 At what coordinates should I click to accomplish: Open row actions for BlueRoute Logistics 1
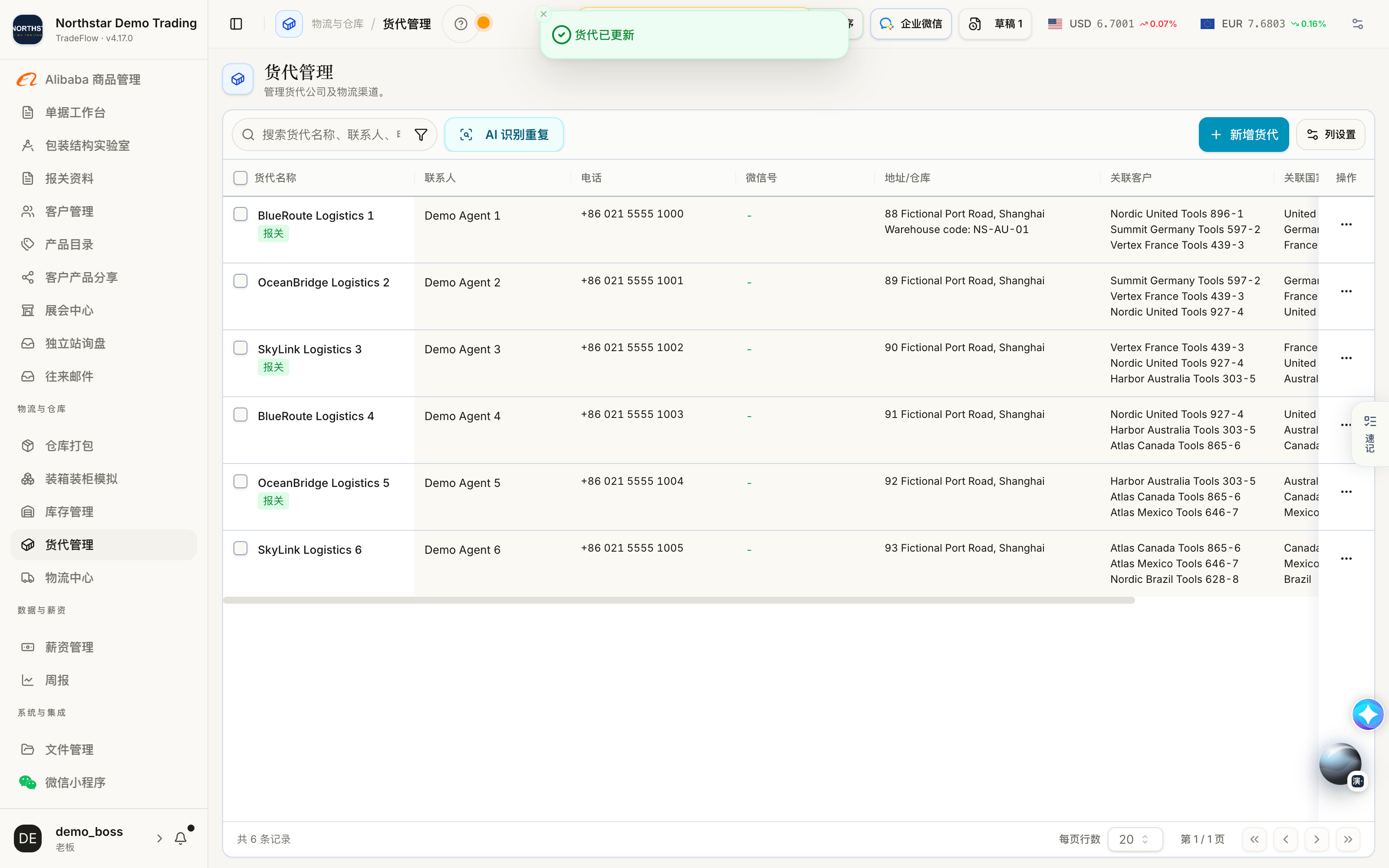(x=1346, y=224)
